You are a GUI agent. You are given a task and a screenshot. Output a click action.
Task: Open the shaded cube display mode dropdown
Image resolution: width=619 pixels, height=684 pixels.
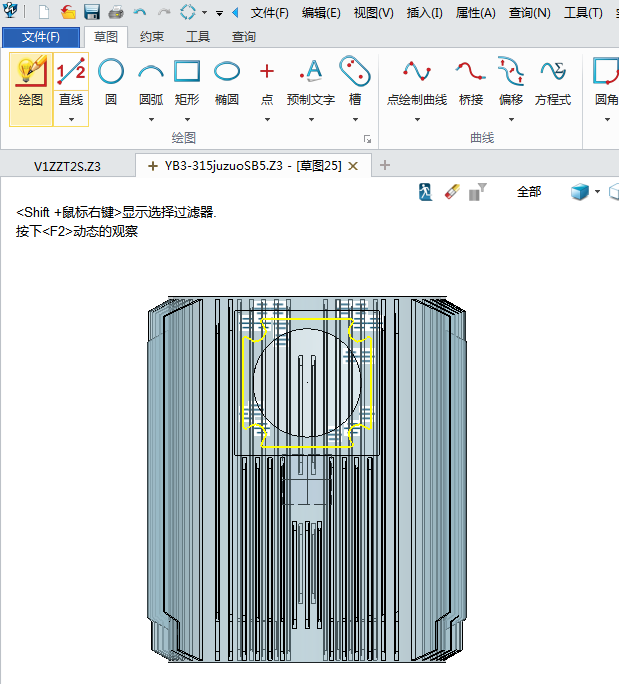point(597,192)
